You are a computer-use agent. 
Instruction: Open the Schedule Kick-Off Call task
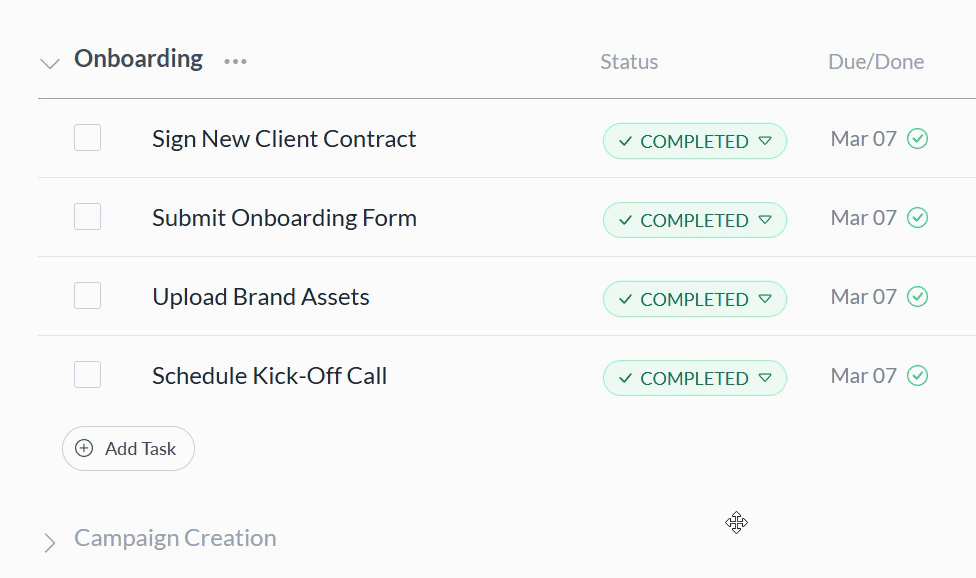tap(269, 376)
